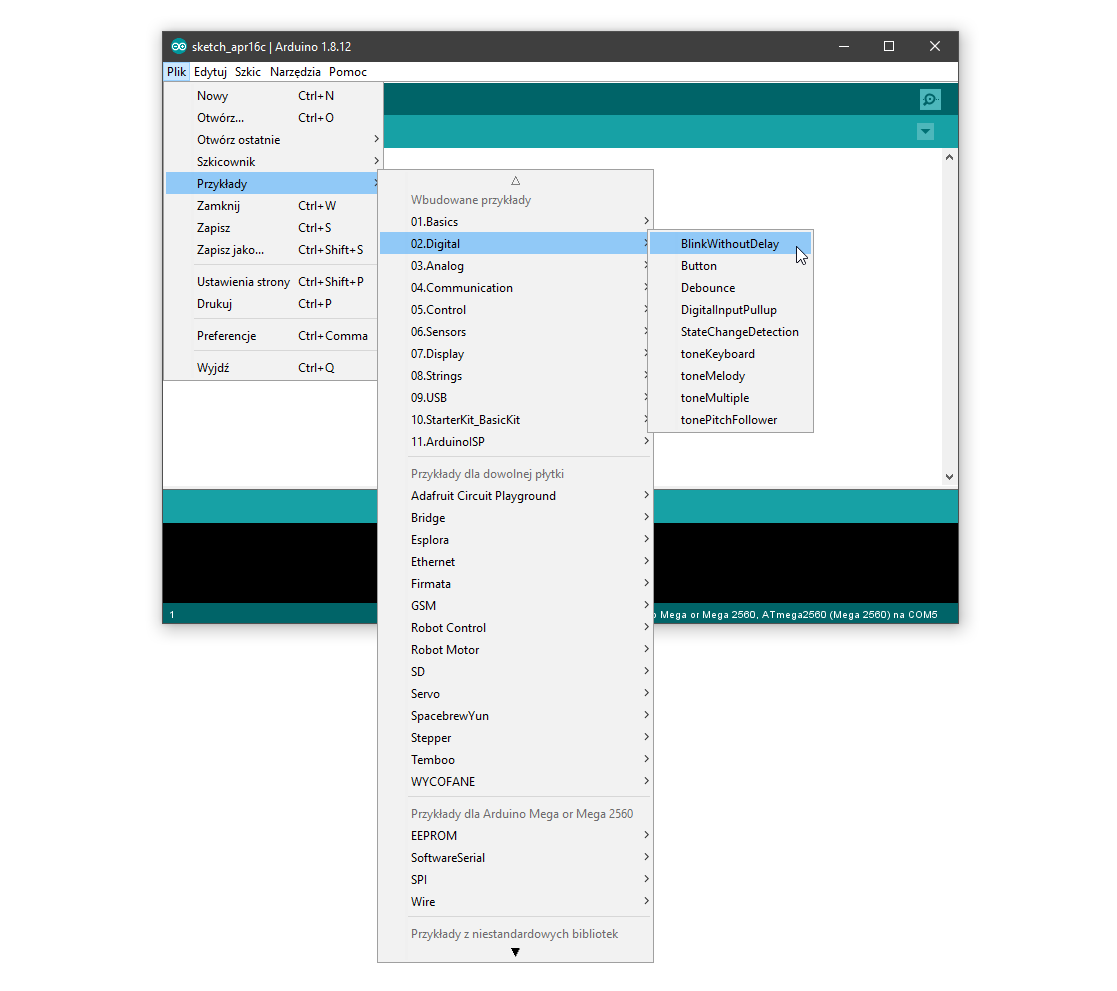Expand the Servo library examples
Screen dimensions: 1117x991
[515, 693]
